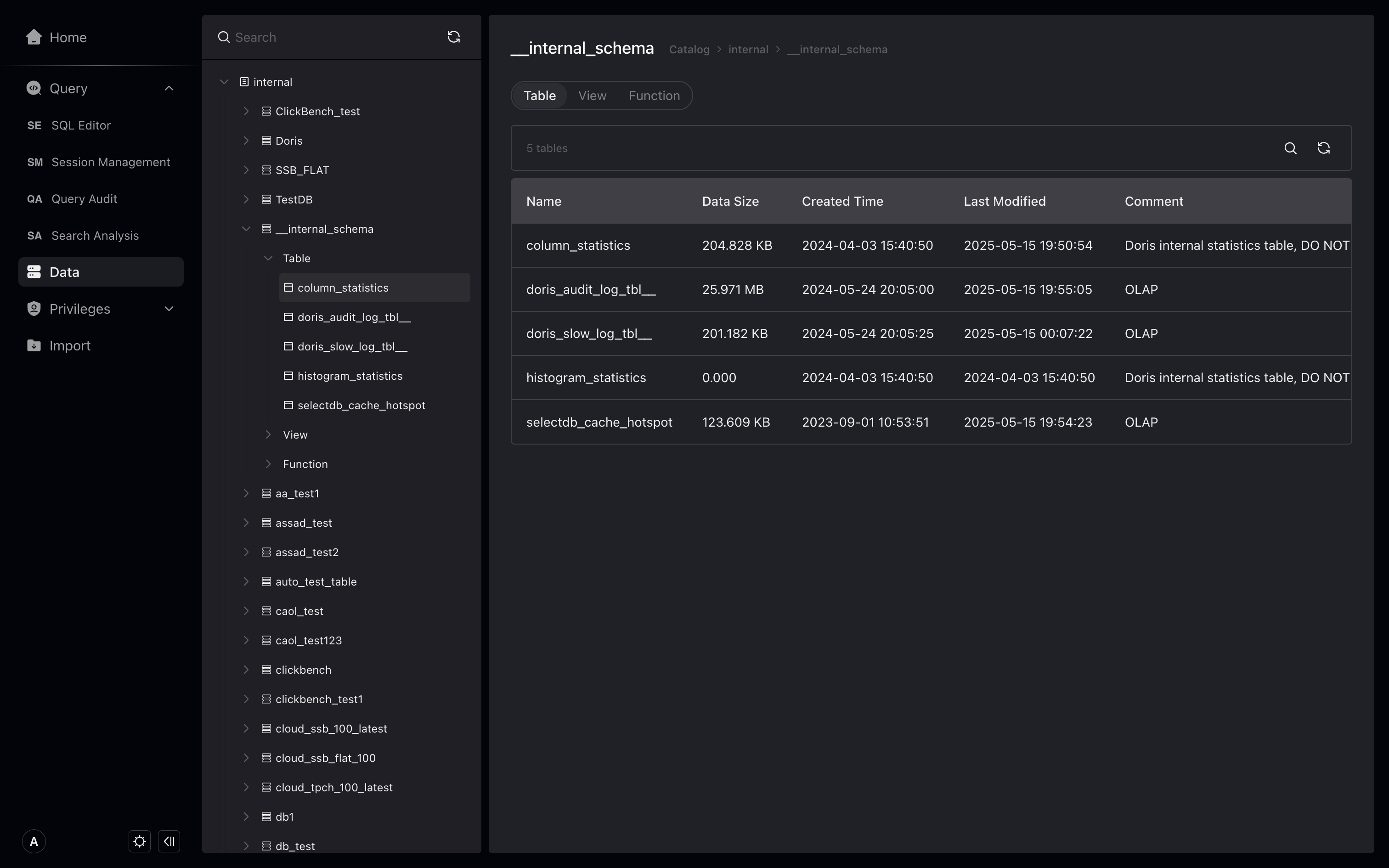Click the magnifier icon in tree search
This screenshot has width=1389, height=868.
pyautogui.click(x=224, y=37)
